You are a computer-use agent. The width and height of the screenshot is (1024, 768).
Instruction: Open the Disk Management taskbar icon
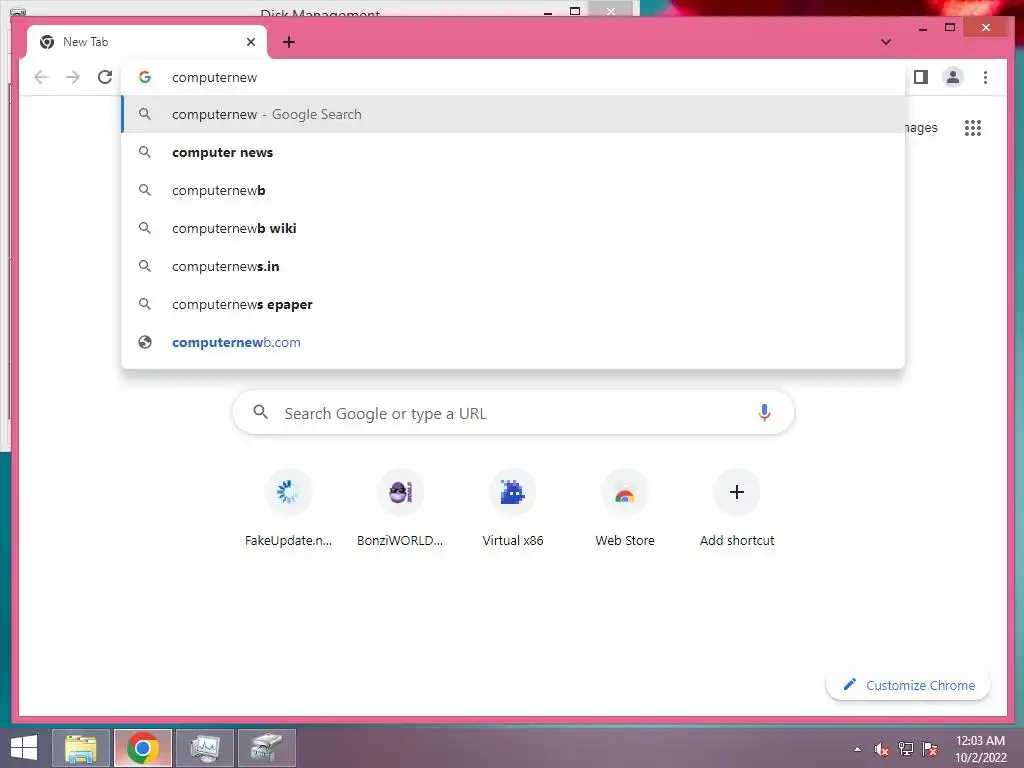(x=266, y=748)
